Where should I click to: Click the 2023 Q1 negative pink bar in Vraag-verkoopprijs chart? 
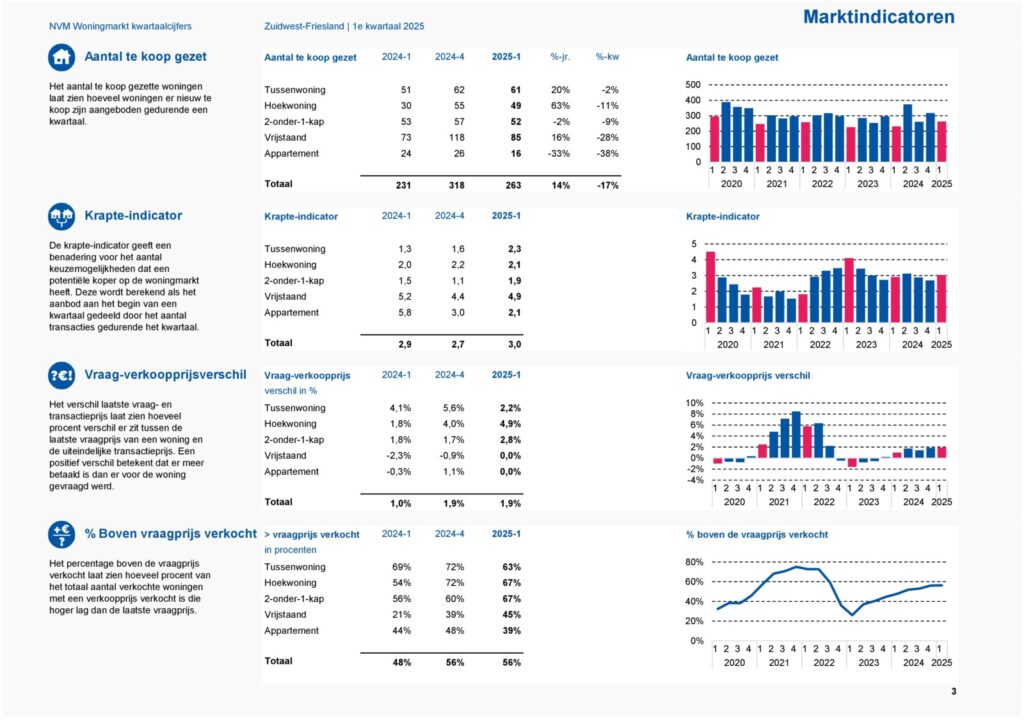pos(852,462)
